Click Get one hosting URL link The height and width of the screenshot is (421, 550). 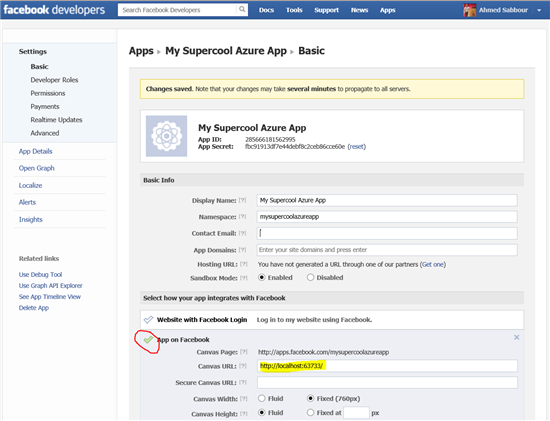coord(433,264)
